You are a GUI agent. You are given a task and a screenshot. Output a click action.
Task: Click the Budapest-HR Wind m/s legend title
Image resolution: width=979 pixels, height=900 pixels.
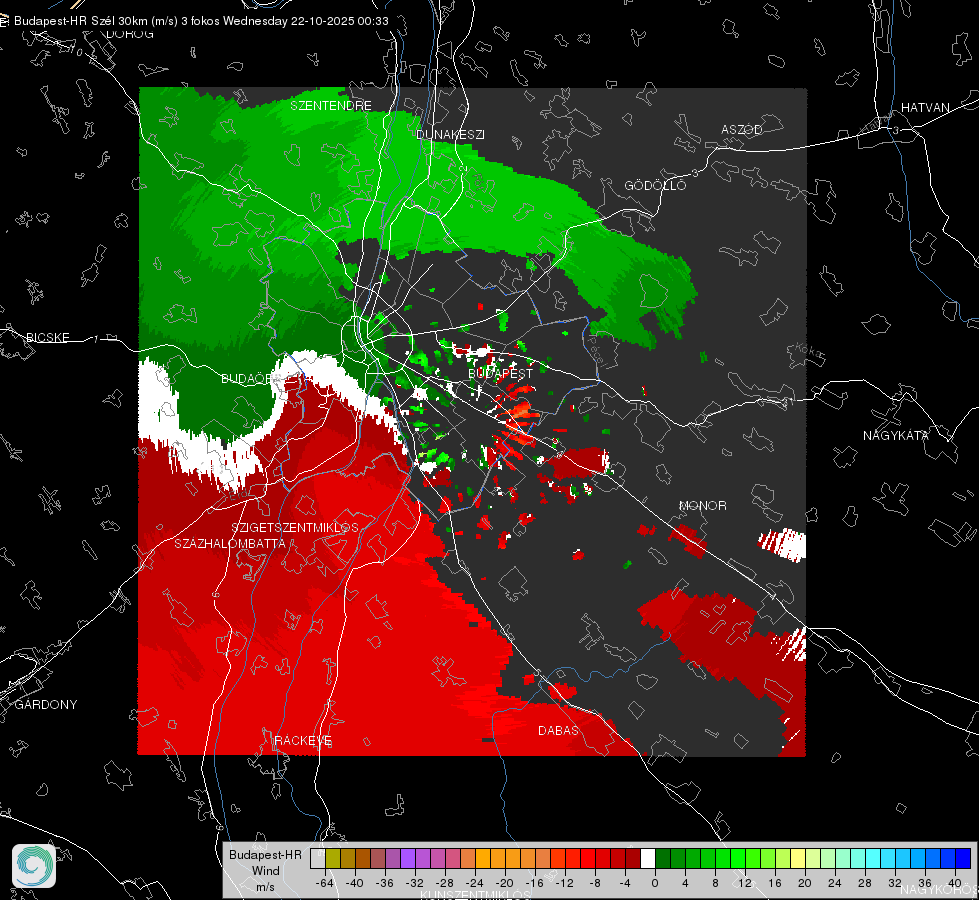coord(265,870)
